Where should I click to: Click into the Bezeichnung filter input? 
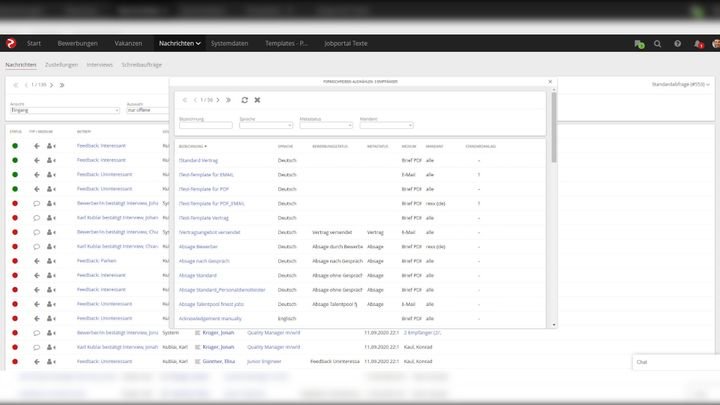[x=206, y=125]
